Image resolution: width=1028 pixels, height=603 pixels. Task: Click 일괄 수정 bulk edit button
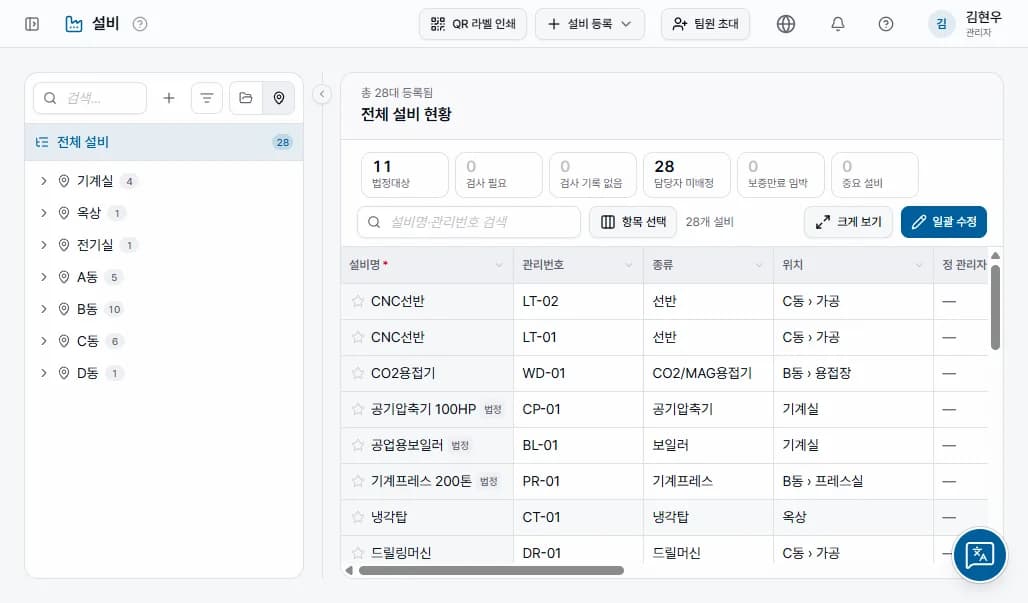(x=943, y=222)
